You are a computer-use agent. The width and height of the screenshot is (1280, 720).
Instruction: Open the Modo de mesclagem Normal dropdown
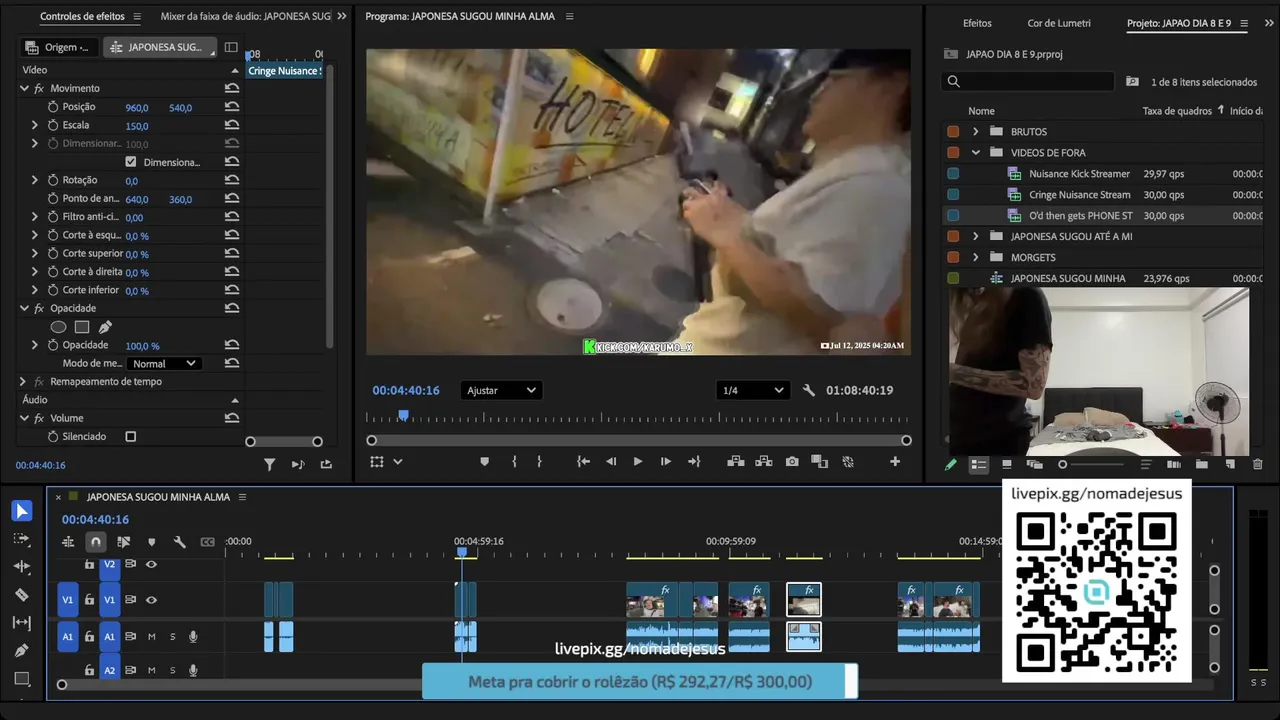(x=164, y=363)
